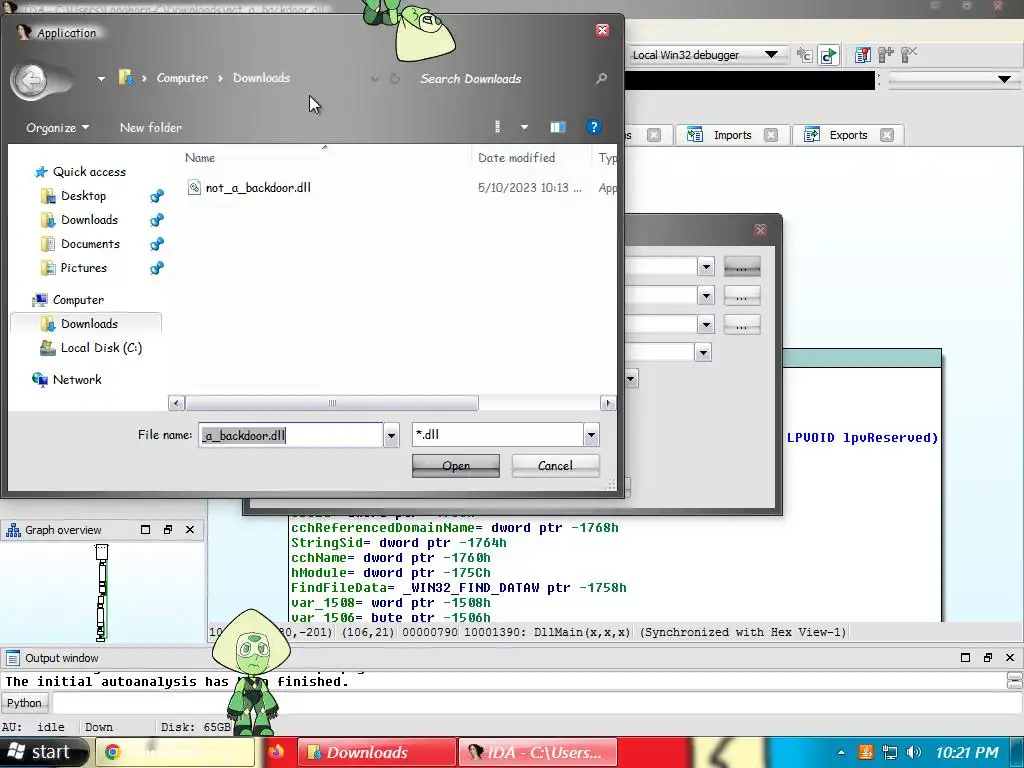Sort by the Date modified column
The height and width of the screenshot is (768, 1024).
(x=517, y=158)
